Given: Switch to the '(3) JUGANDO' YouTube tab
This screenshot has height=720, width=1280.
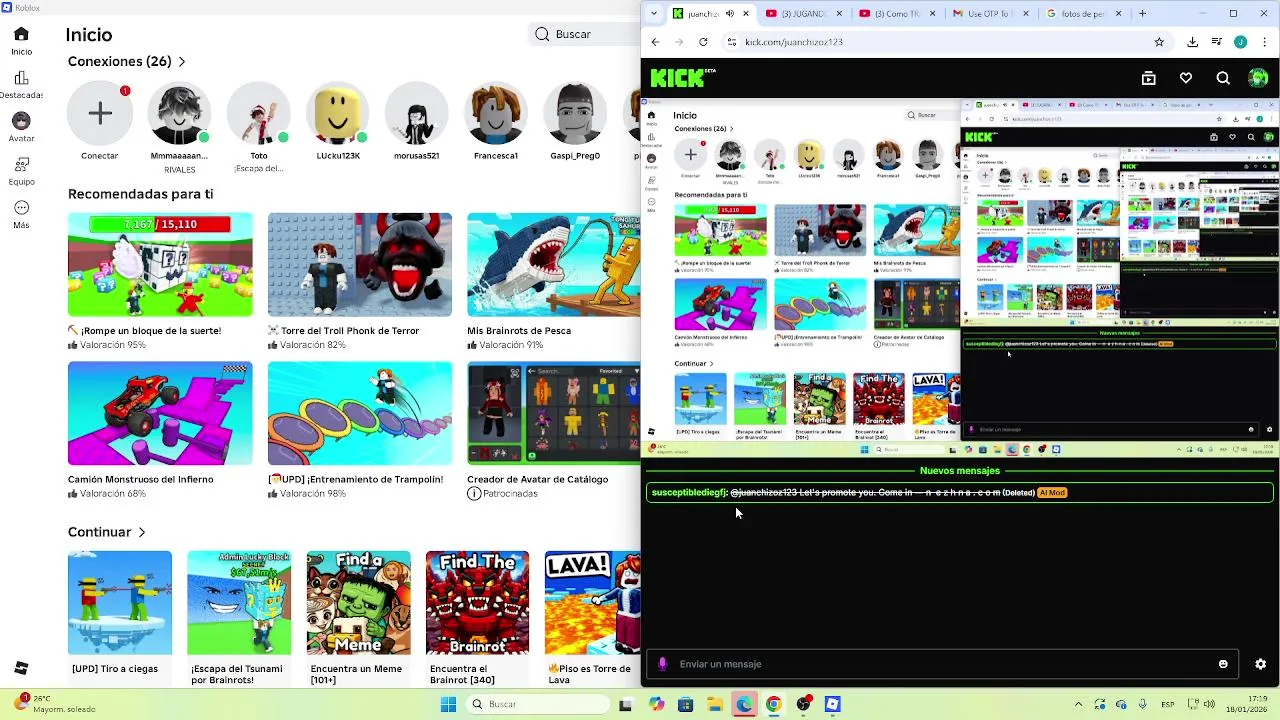Looking at the screenshot, I should (x=804, y=14).
